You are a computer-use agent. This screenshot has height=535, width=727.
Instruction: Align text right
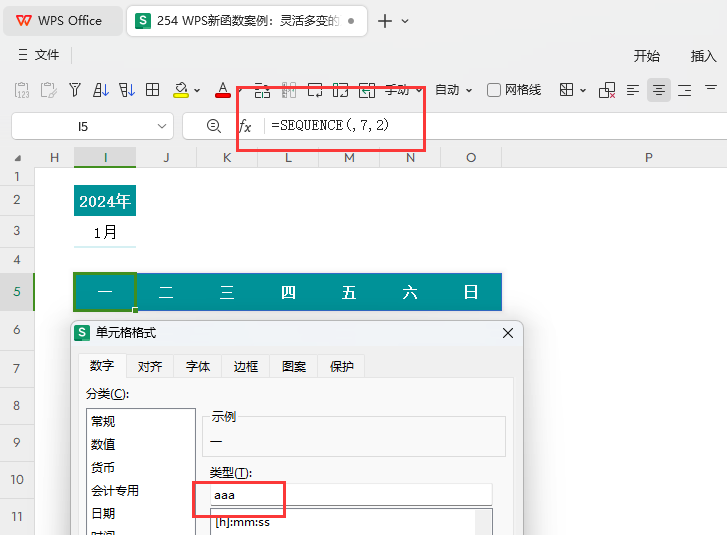(685, 90)
